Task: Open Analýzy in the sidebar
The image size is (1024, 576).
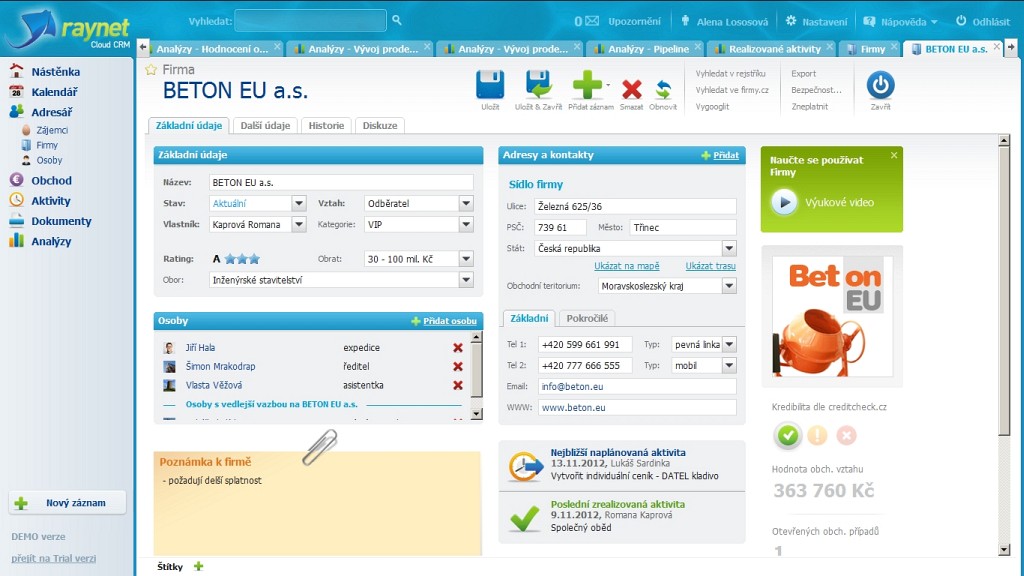Action: coord(51,241)
